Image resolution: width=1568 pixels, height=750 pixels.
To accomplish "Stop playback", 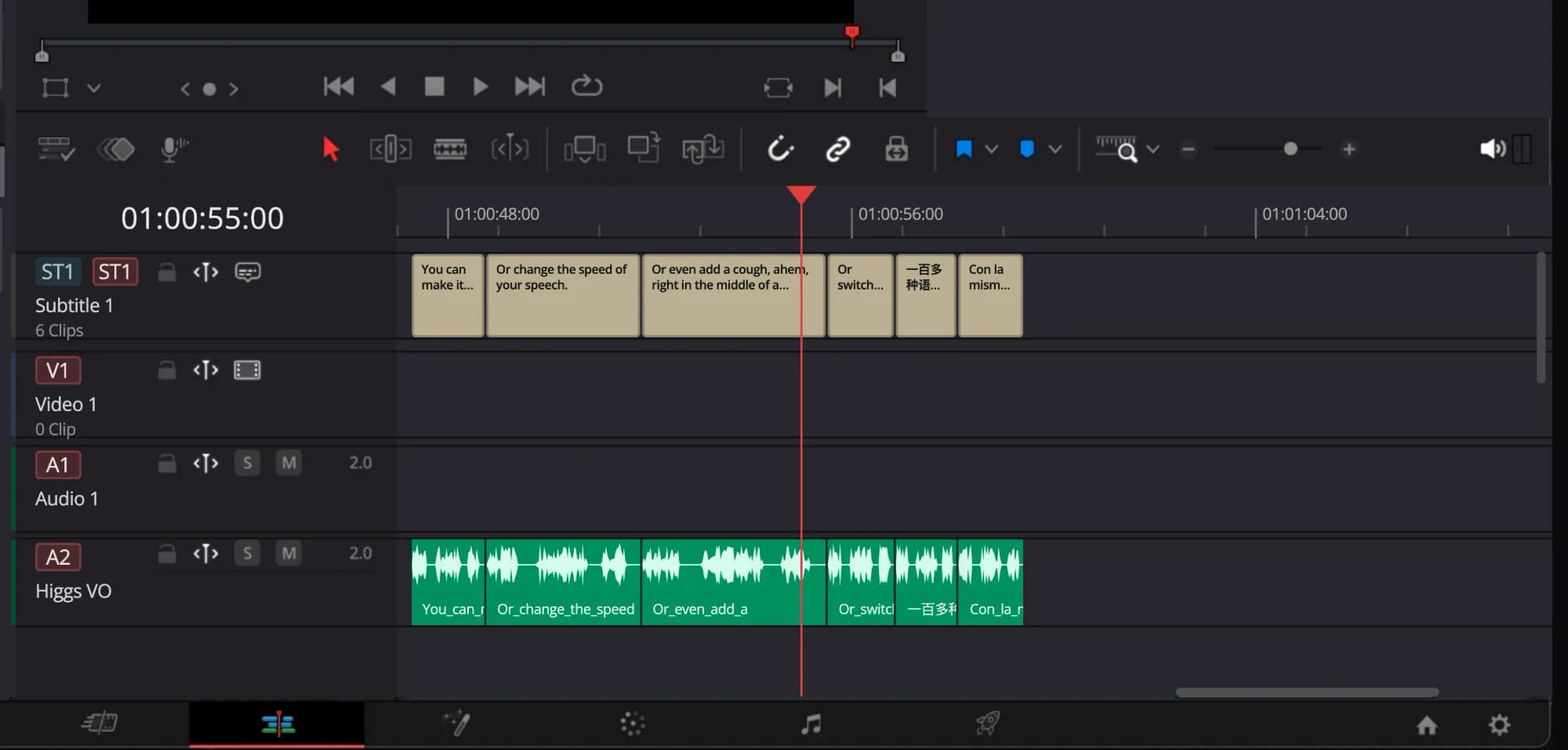I will [x=434, y=86].
